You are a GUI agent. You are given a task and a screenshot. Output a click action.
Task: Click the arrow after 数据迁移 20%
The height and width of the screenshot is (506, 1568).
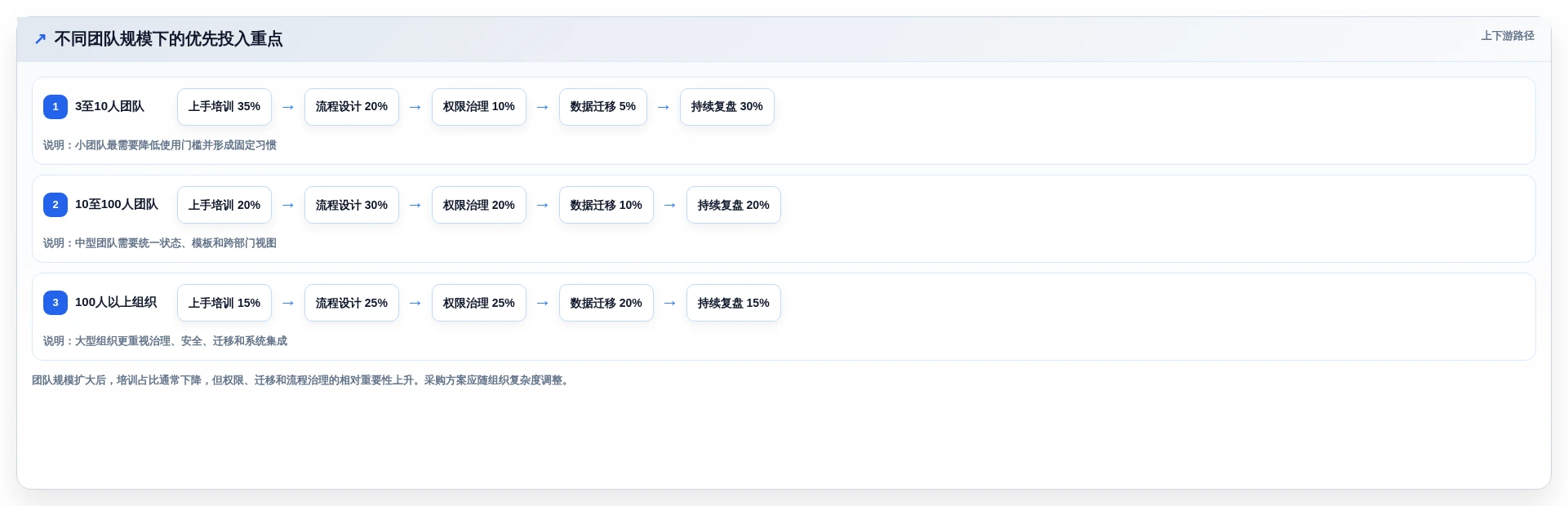(670, 303)
